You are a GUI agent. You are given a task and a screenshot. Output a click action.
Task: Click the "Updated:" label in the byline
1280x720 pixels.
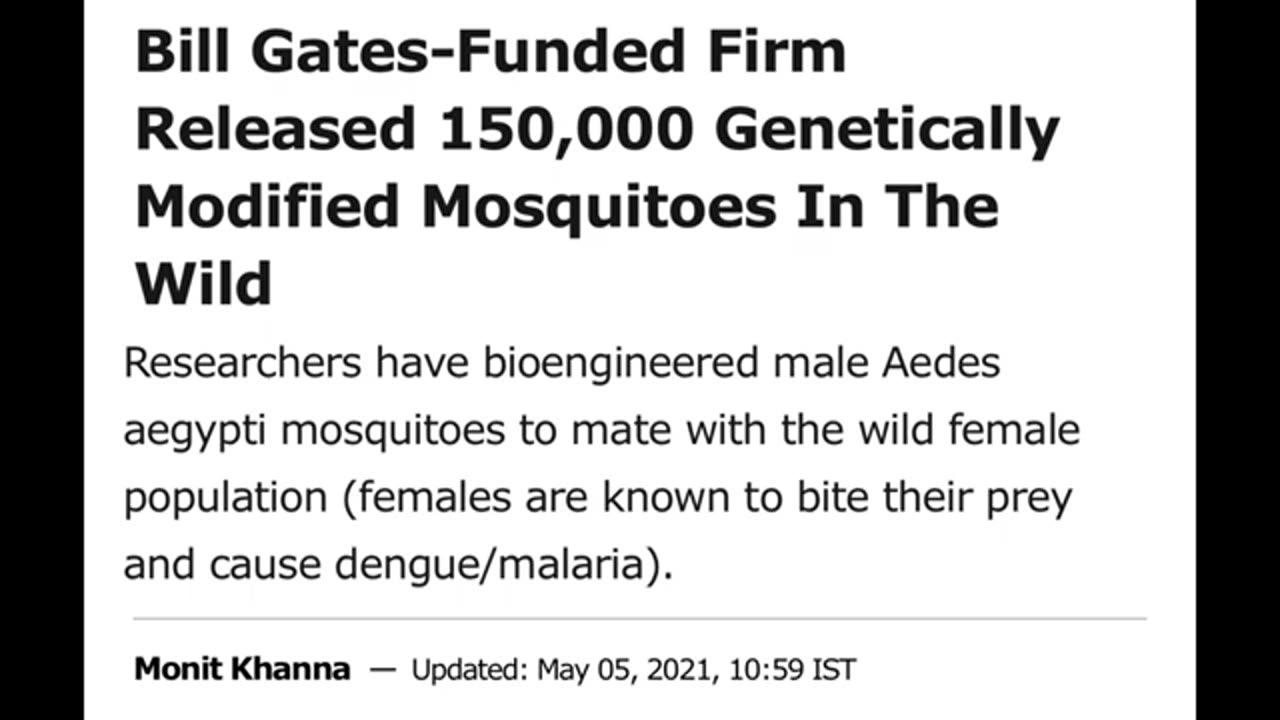[x=469, y=669]
